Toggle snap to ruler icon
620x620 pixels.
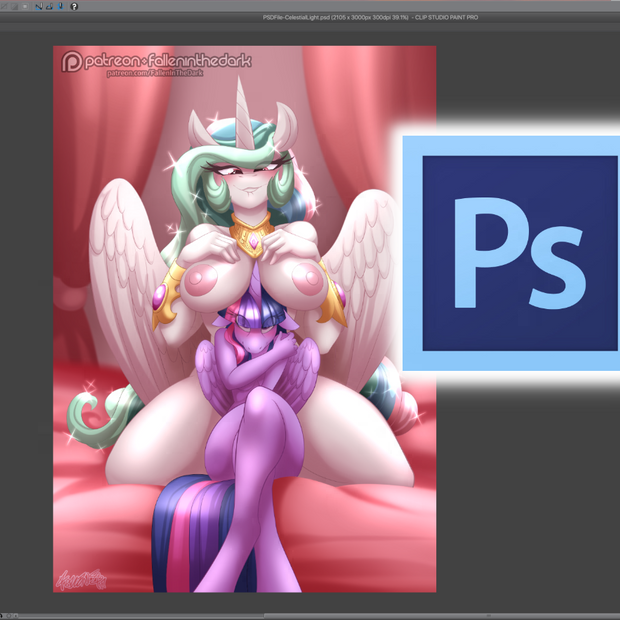pyautogui.click(x=39, y=6)
